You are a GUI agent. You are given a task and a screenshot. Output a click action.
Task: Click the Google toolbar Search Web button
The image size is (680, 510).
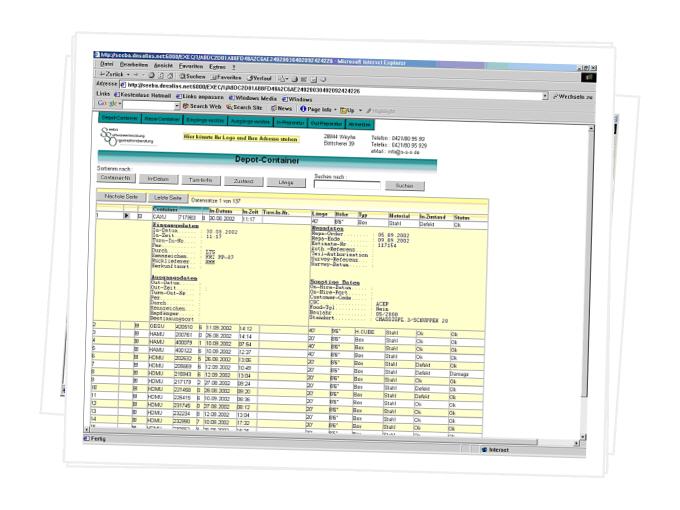[204, 105]
